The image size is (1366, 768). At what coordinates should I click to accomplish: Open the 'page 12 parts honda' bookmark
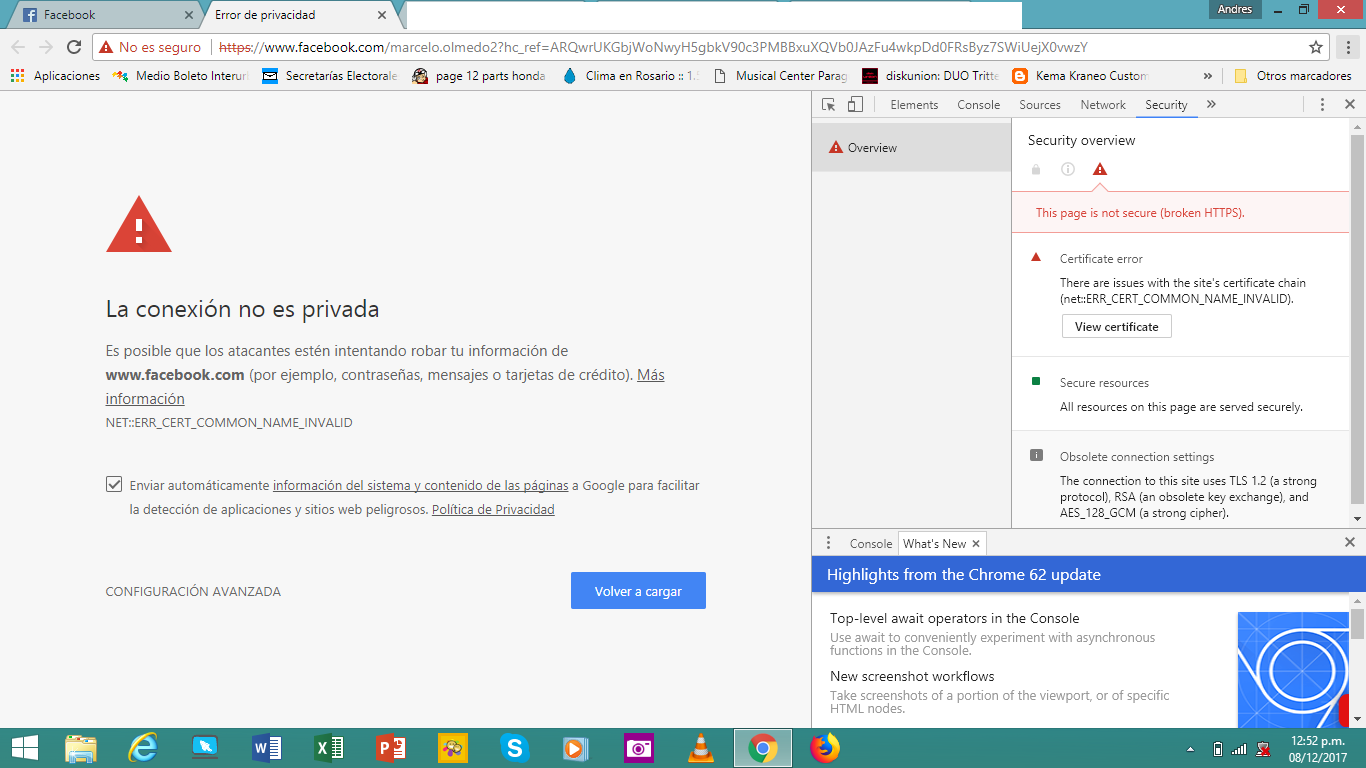[x=479, y=76]
